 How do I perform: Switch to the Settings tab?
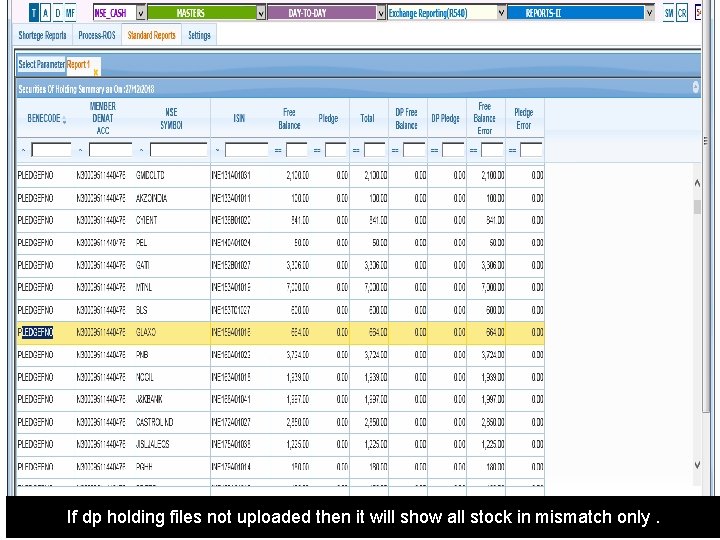coord(199,35)
